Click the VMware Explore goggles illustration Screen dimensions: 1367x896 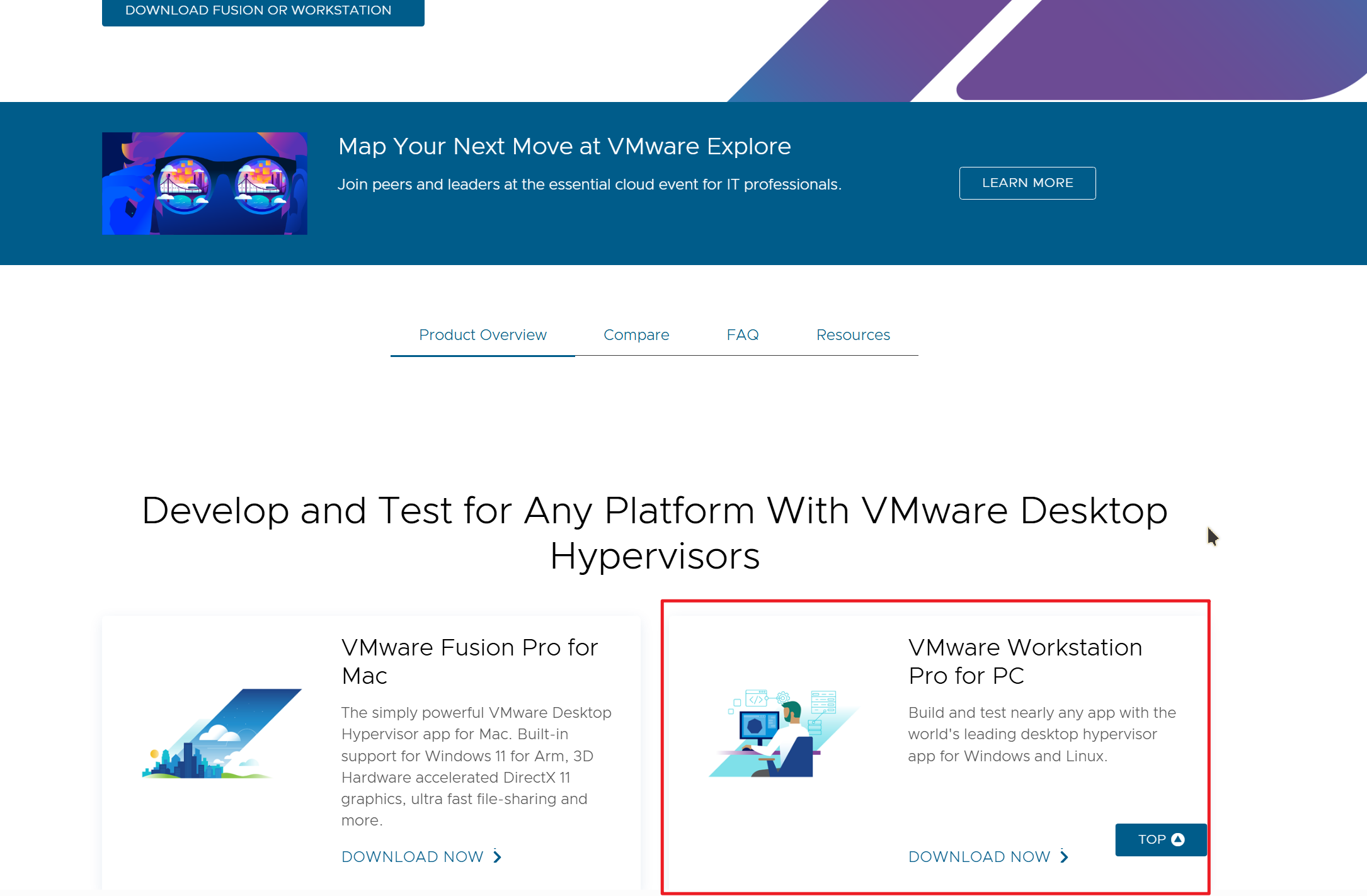coord(204,183)
